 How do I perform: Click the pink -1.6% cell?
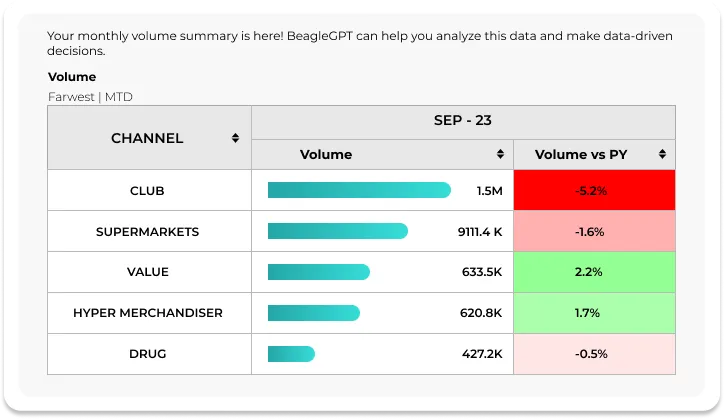594,232
